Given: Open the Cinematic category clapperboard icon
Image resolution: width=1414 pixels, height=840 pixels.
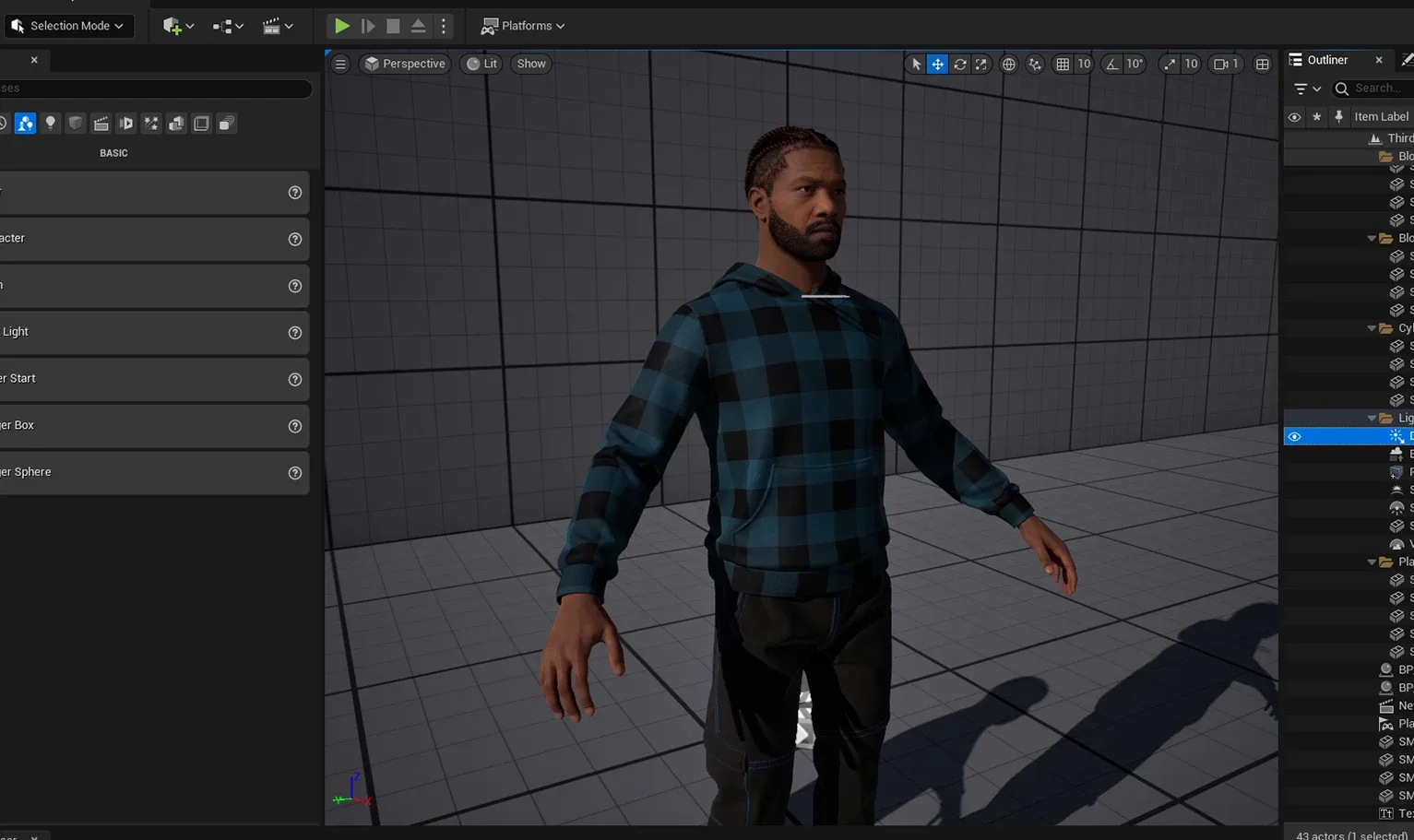Looking at the screenshot, I should [x=101, y=124].
